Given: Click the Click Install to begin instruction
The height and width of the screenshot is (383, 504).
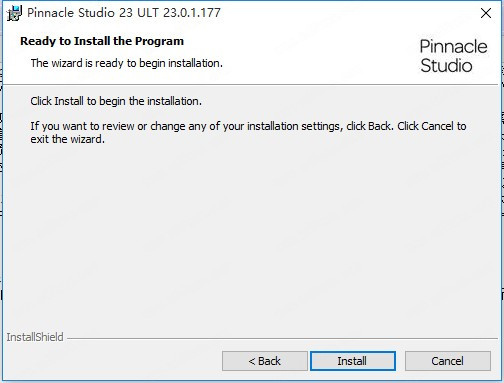Looking at the screenshot, I should [116, 101].
